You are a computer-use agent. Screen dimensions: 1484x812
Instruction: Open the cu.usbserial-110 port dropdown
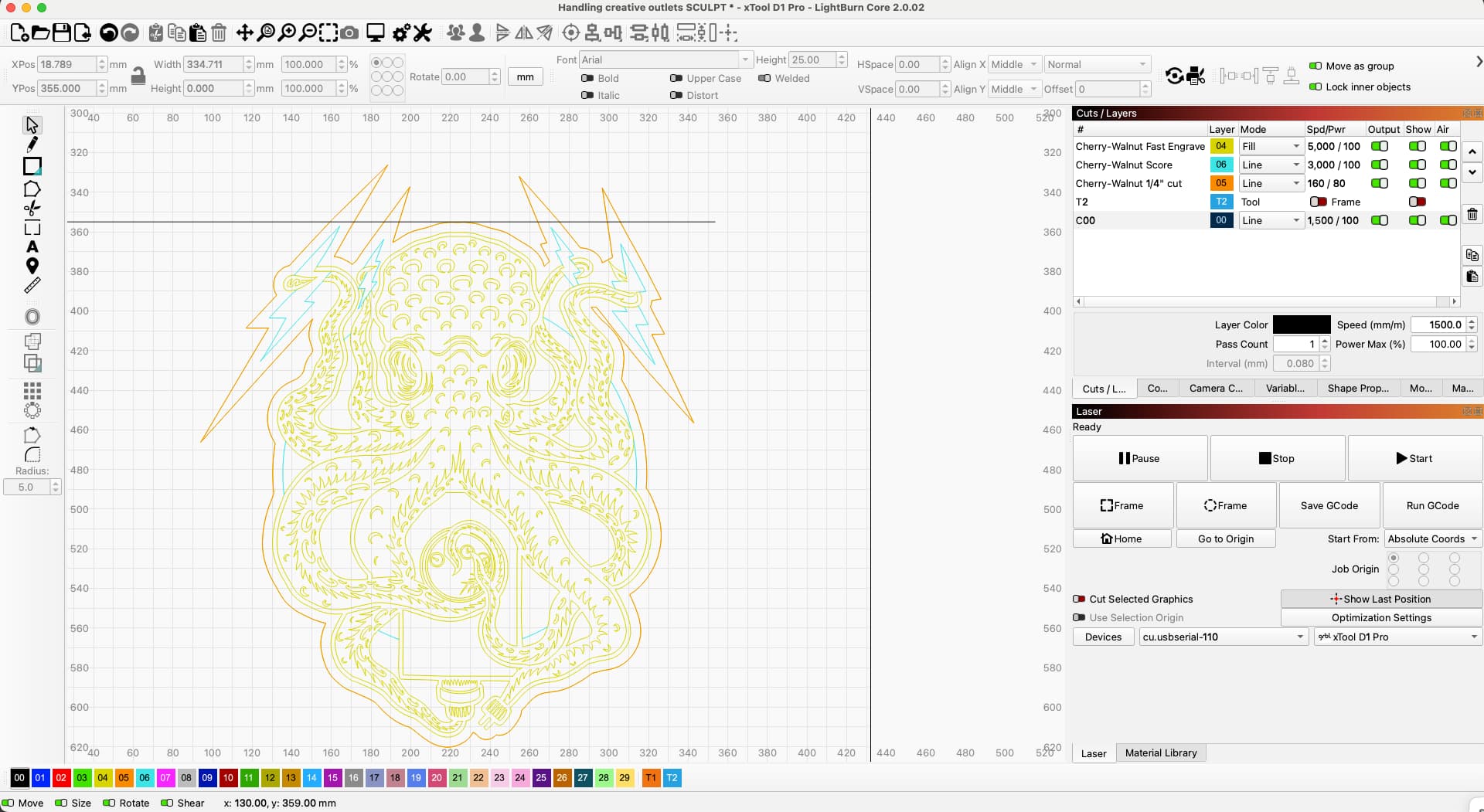(x=1223, y=637)
